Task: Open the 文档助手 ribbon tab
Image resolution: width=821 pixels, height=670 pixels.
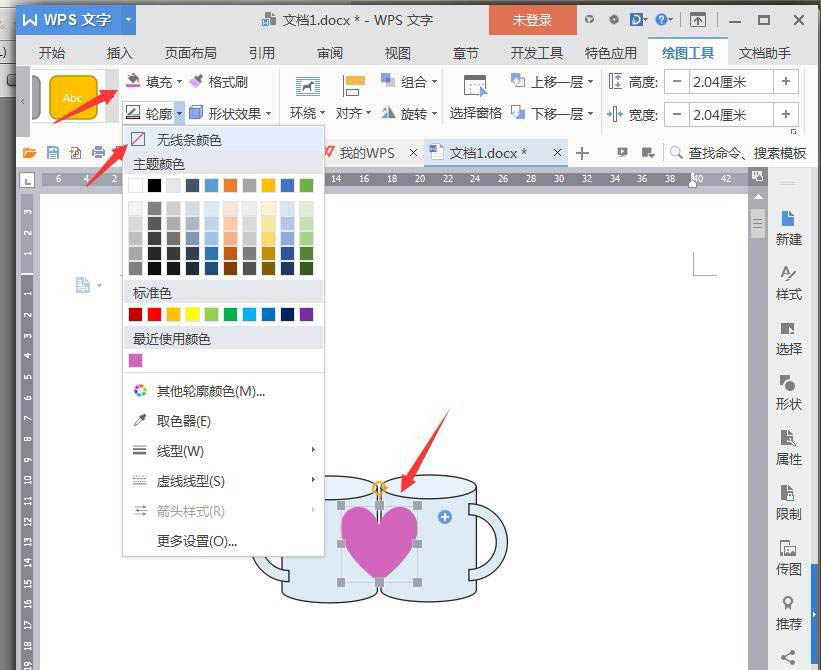Action: pos(764,53)
